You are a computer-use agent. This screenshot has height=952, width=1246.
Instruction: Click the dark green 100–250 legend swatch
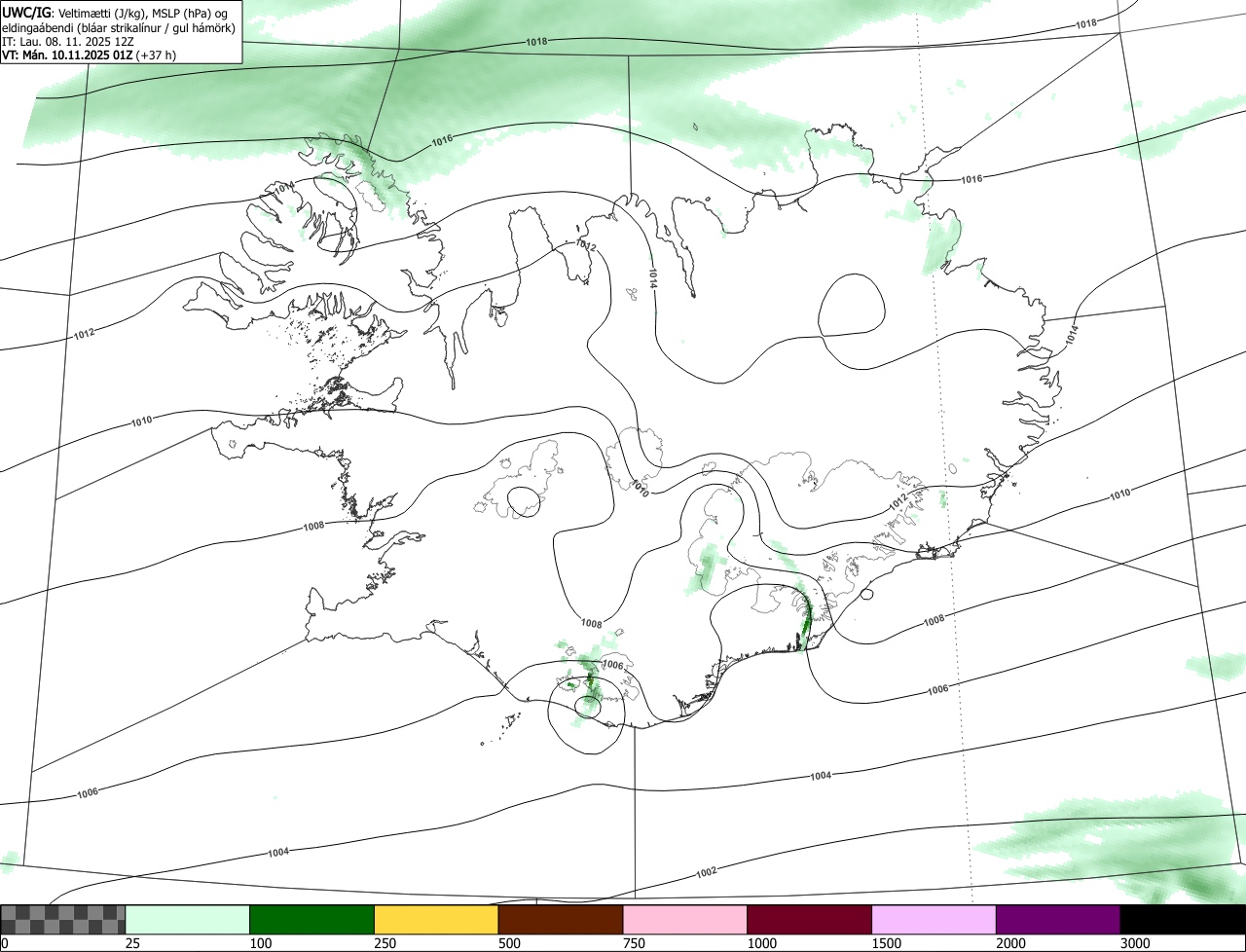pos(312,920)
